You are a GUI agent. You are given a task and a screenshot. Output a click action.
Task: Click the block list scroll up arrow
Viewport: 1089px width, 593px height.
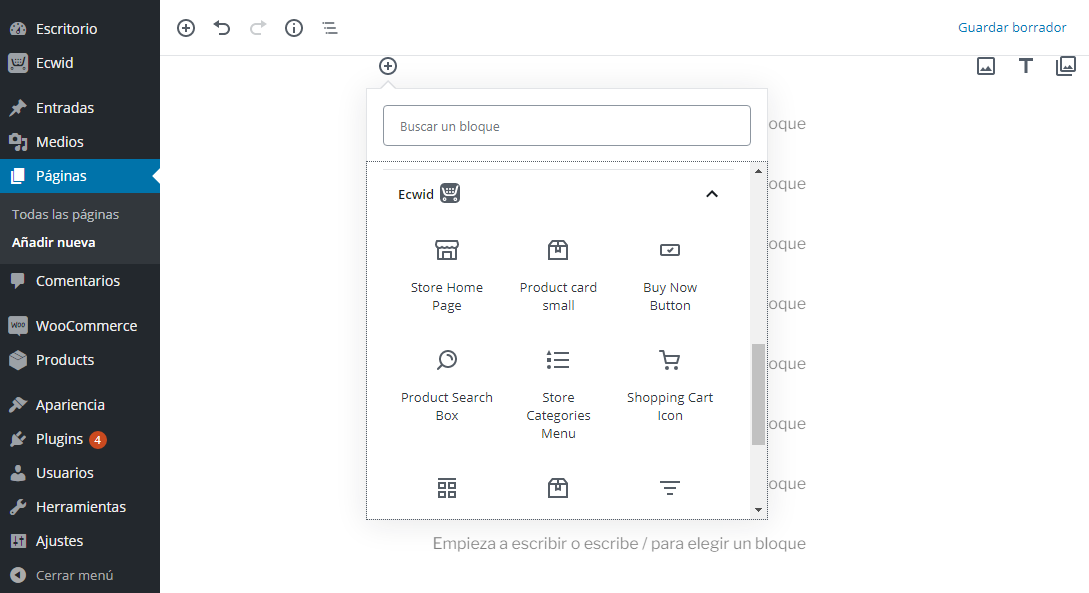click(x=758, y=171)
